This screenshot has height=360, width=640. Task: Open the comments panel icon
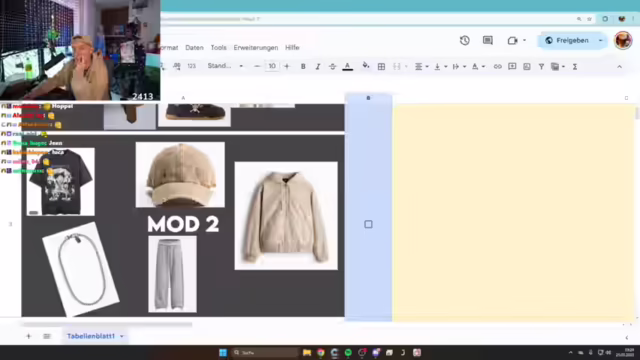point(488,40)
